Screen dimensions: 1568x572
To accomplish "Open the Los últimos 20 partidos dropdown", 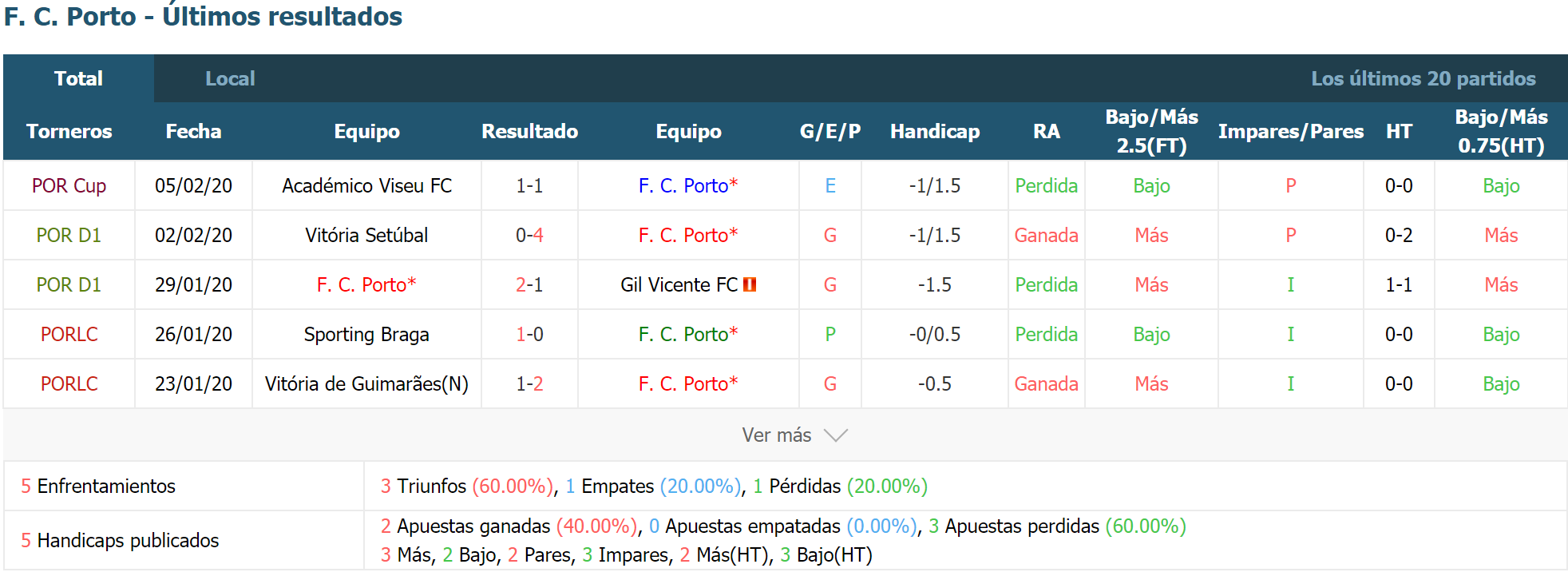I will click(x=1423, y=78).
